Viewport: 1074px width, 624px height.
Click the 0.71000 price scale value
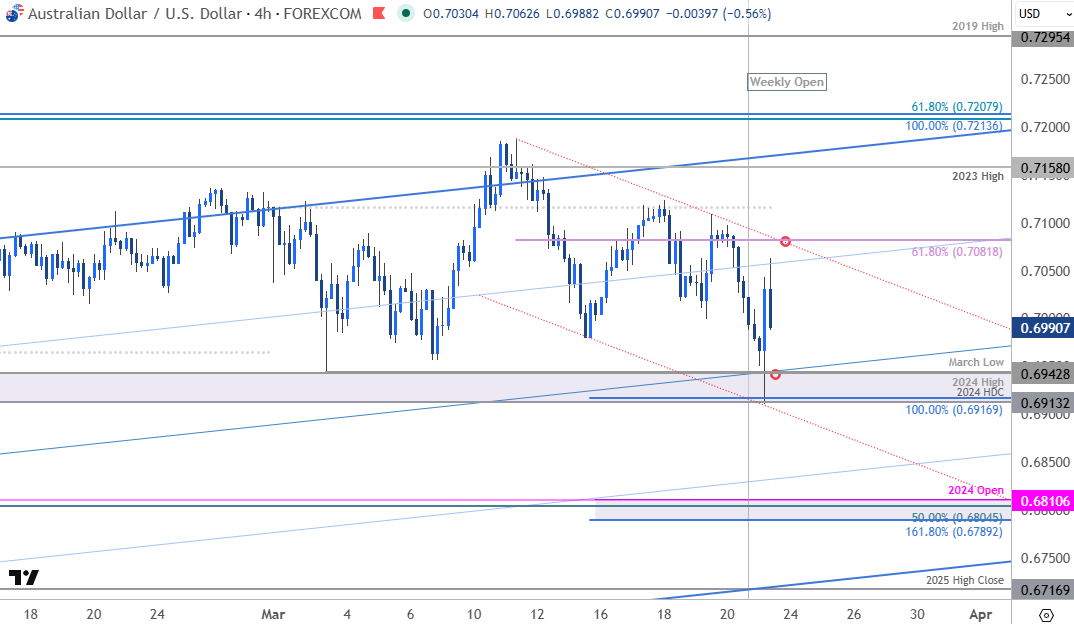1045,223
